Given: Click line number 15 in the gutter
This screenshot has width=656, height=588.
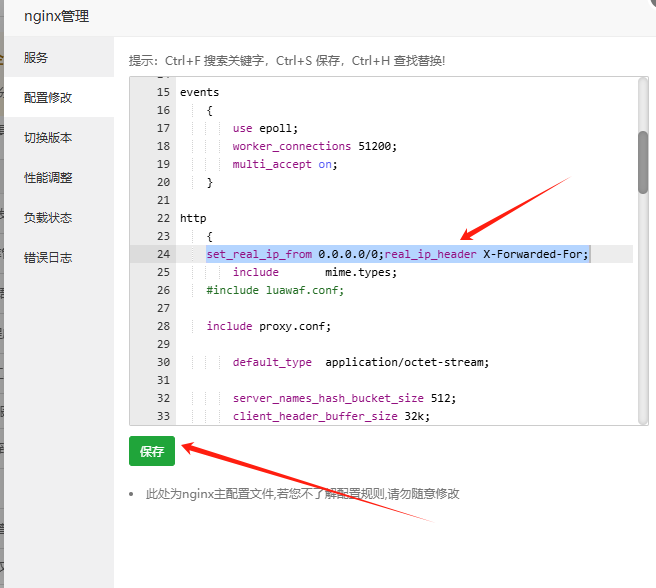Looking at the screenshot, I should [x=163, y=92].
